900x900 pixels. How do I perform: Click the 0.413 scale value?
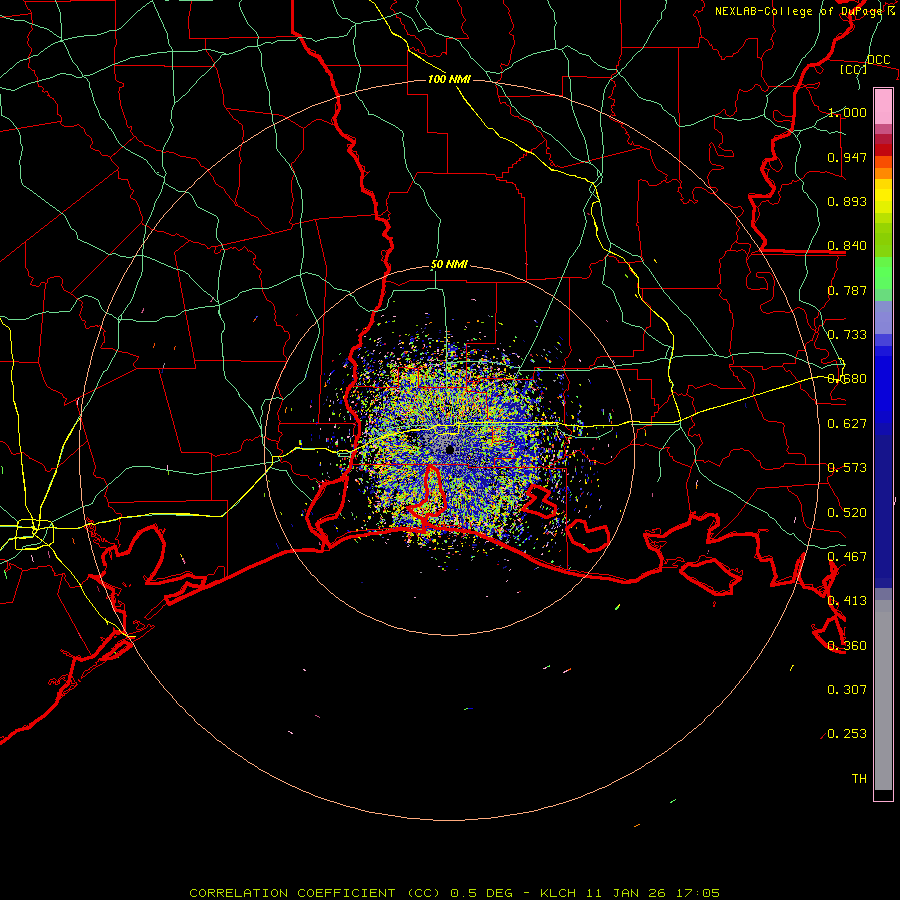coord(847,601)
